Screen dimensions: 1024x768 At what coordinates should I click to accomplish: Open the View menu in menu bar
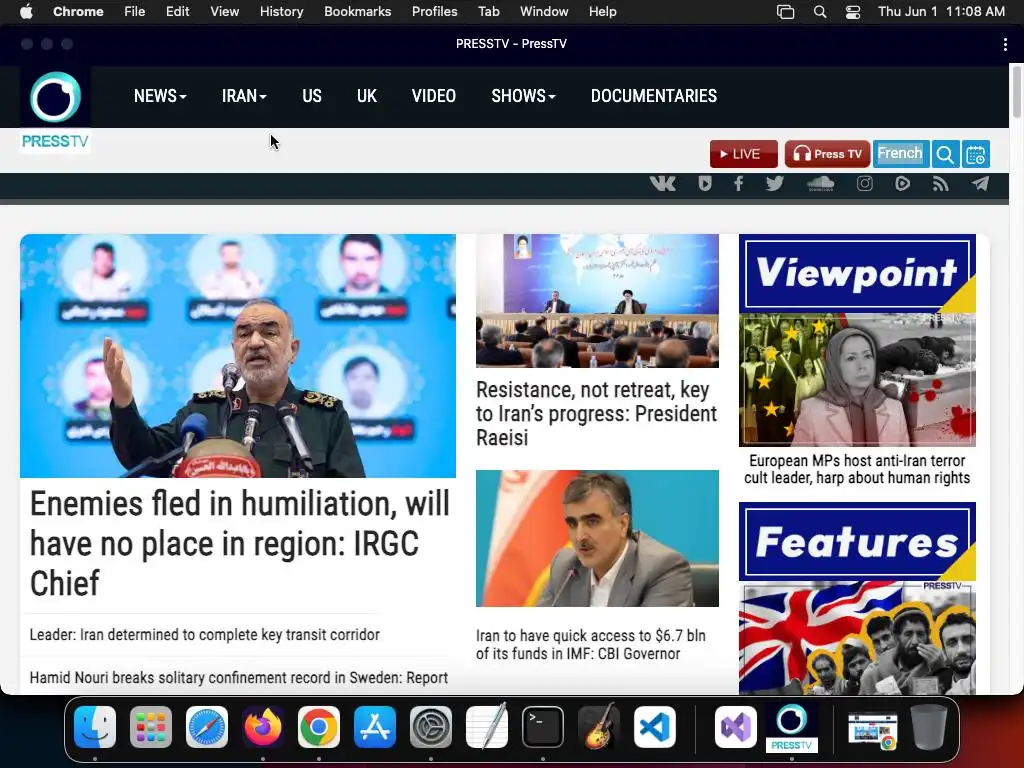(225, 12)
